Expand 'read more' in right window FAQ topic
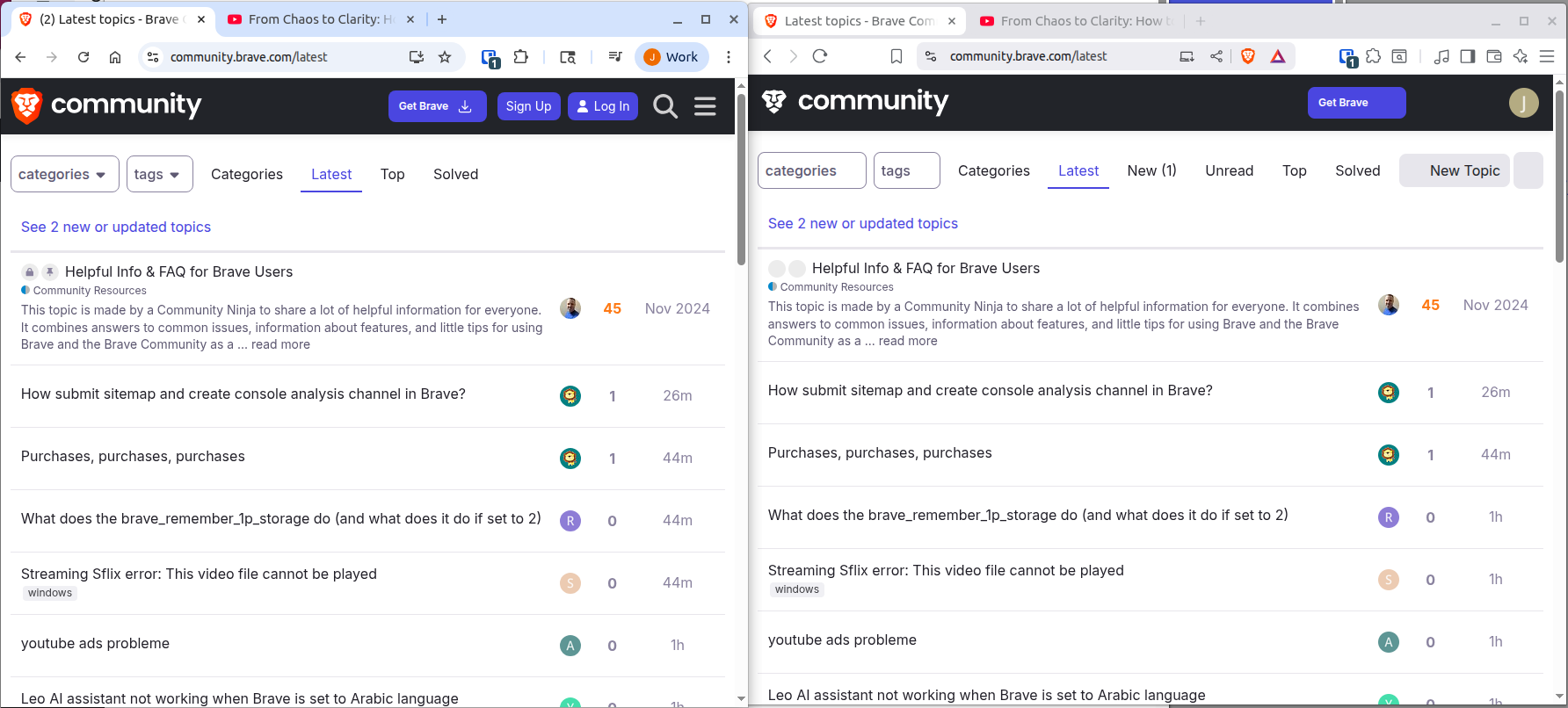Screen dimensions: 1568x708 click(x=908, y=341)
